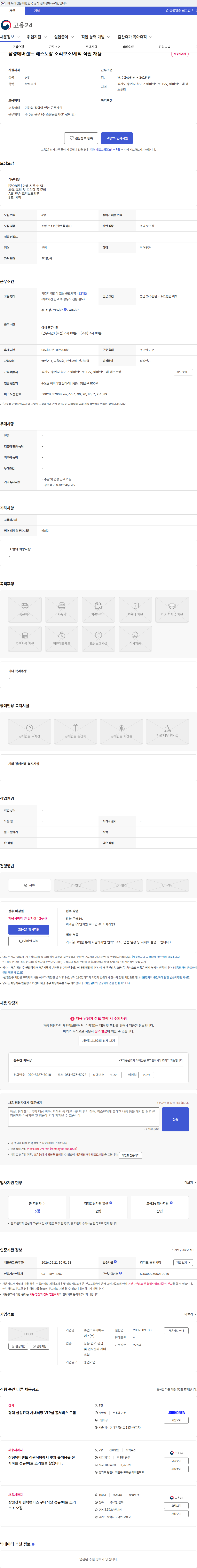Viewport: 197px width, 1568px height.
Task: Click the 식사제공 welfare icon
Action: pyautogui.click(x=135, y=639)
